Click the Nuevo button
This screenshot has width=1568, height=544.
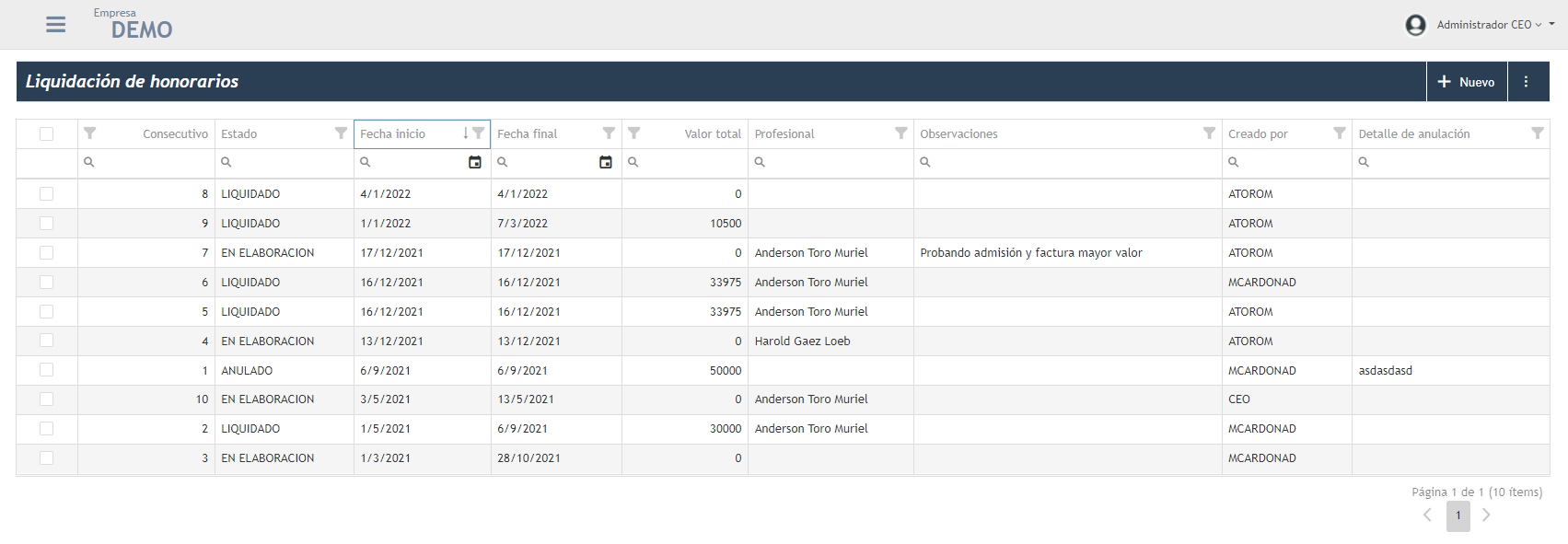1467,82
